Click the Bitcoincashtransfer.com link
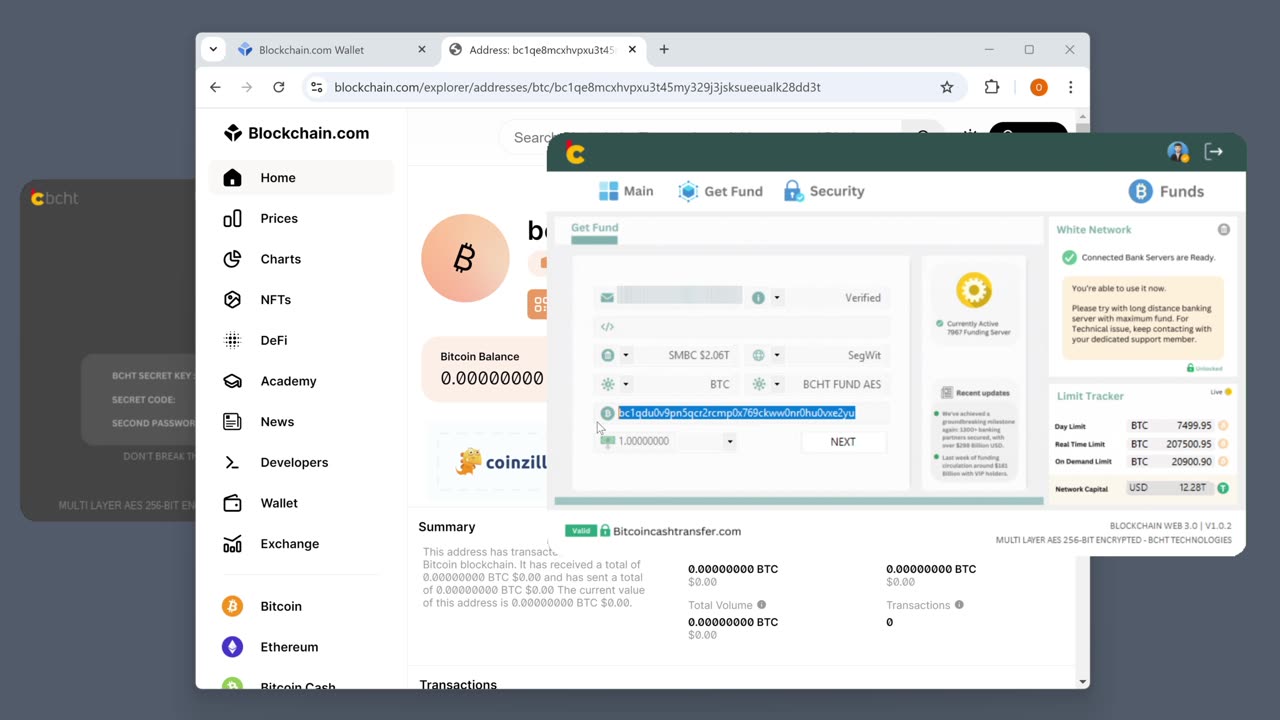Viewport: 1280px width, 720px height. point(676,531)
